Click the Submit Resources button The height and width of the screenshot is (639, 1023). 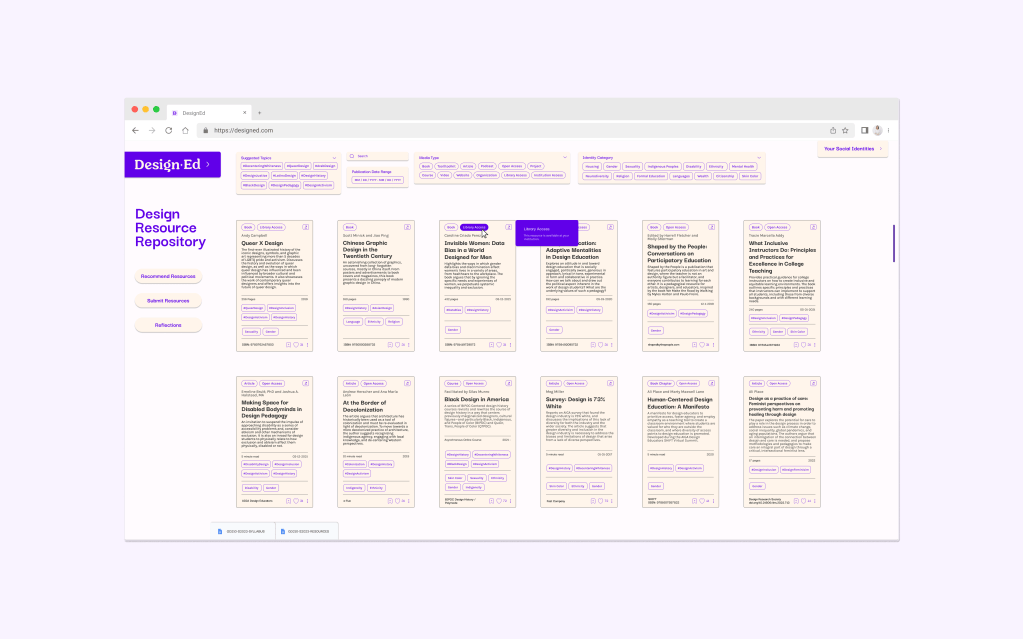(x=168, y=300)
